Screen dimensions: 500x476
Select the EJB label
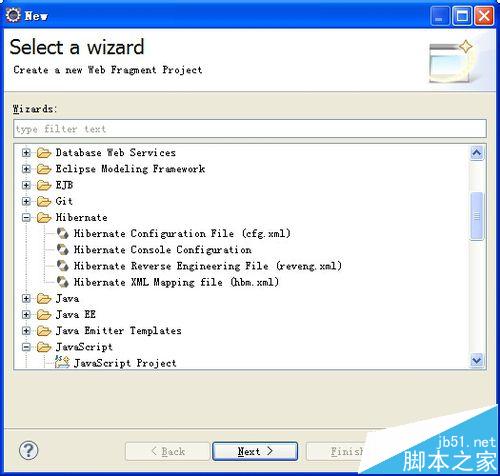point(64,185)
